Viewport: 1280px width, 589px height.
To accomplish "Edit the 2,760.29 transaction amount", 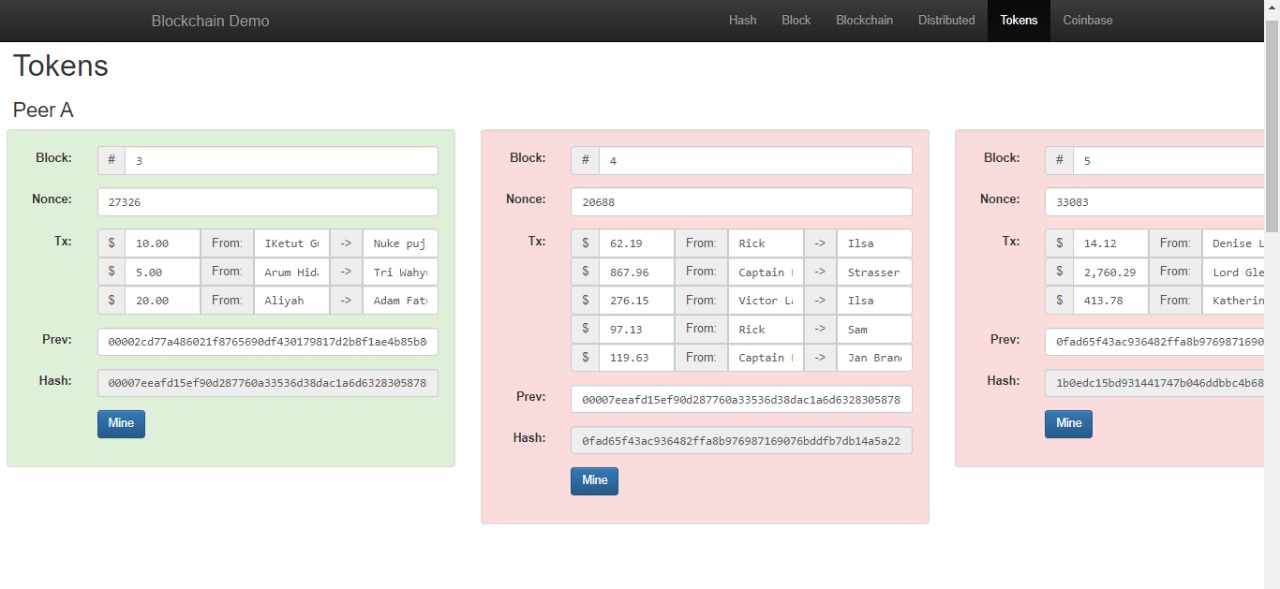I will coord(1110,272).
